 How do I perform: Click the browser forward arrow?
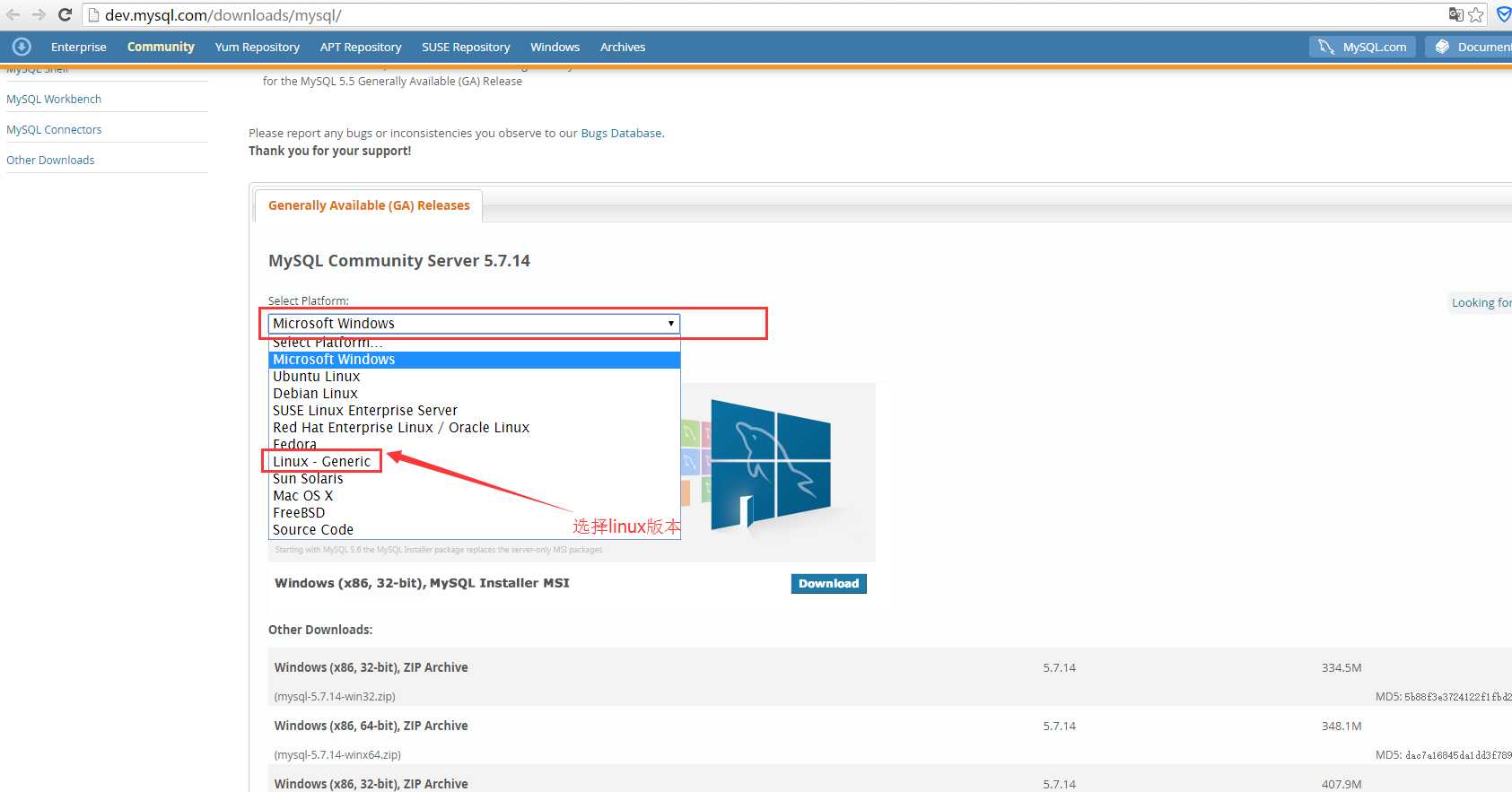coord(39,14)
